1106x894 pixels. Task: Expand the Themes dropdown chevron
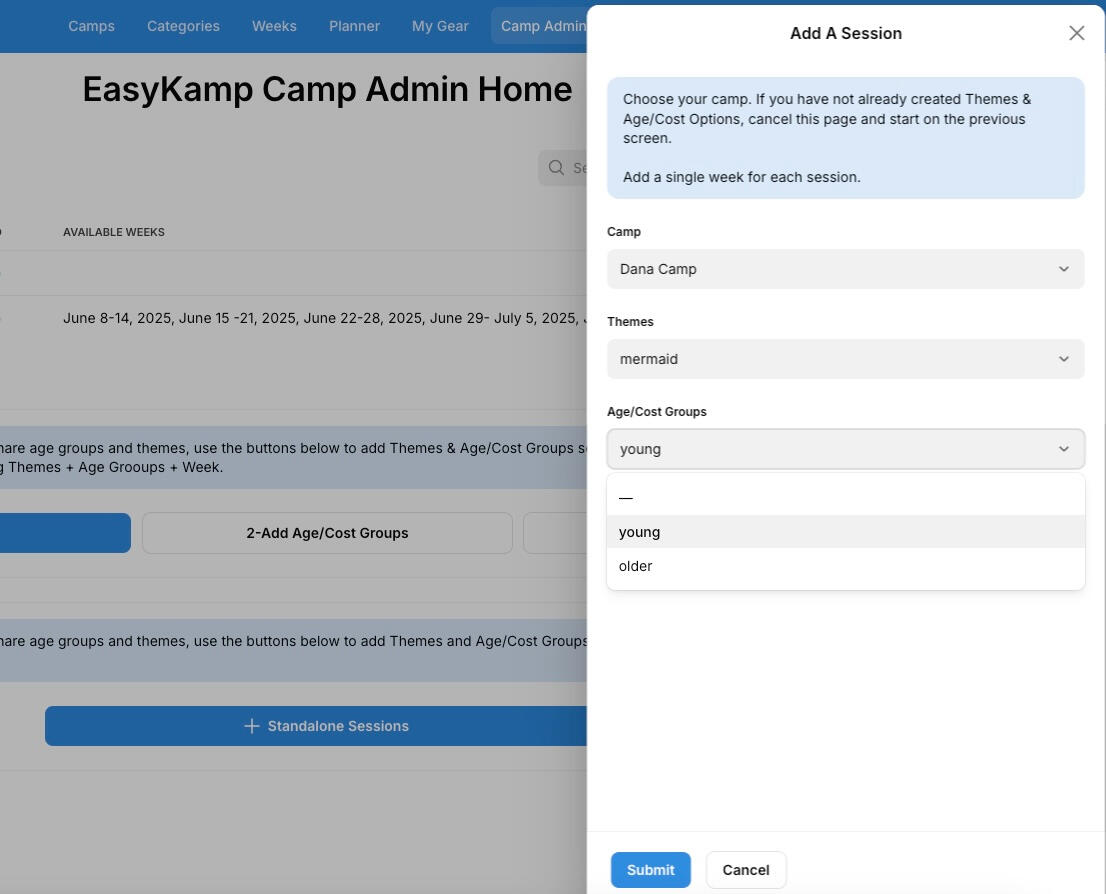(1063, 359)
